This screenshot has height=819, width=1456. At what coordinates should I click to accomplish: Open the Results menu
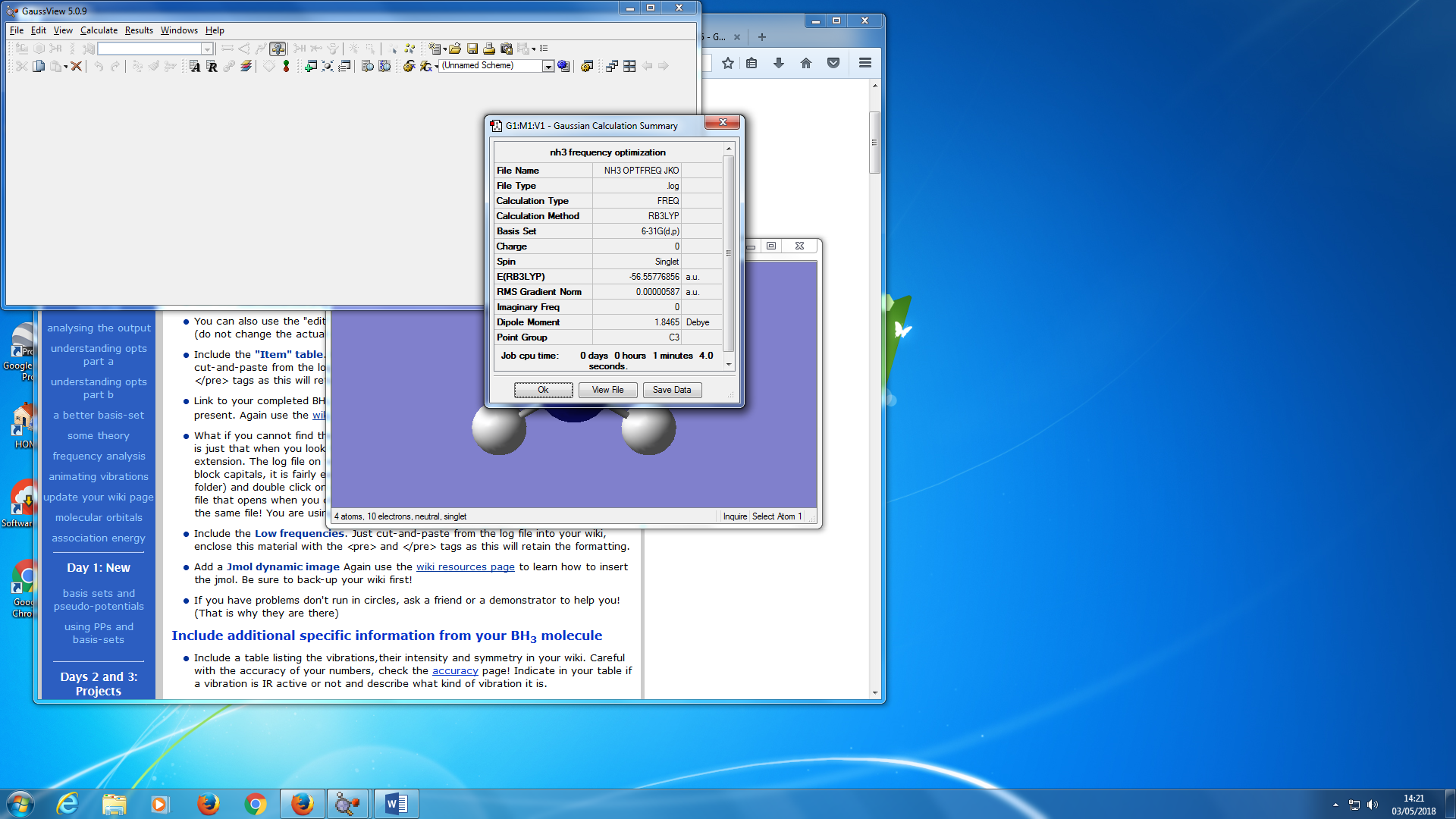(x=139, y=30)
